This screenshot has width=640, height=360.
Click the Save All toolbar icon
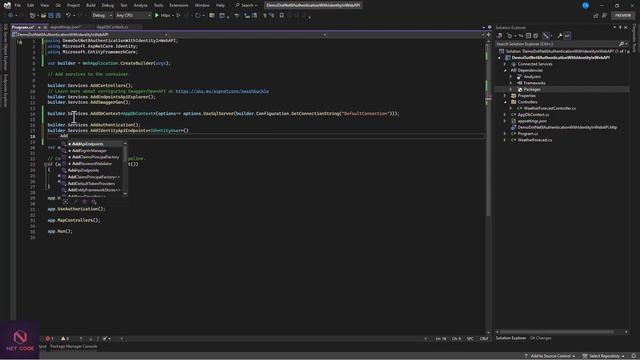coord(58,16)
